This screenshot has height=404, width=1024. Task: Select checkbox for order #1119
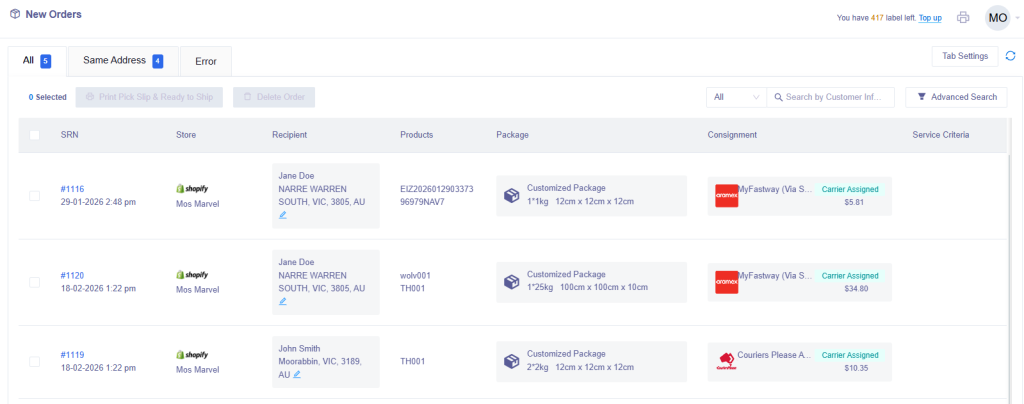35,361
